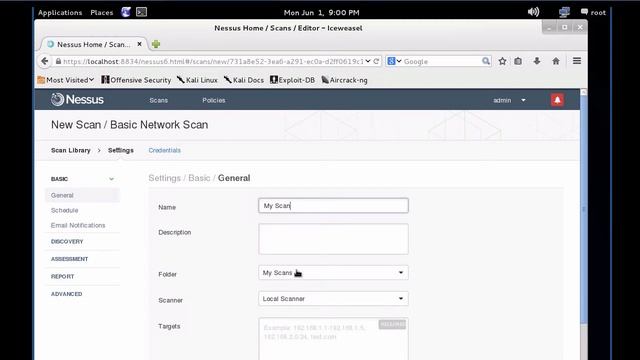The width and height of the screenshot is (640, 360).
Task: Open the Scanner dropdown showing Local Scanner
Action: [333, 299]
